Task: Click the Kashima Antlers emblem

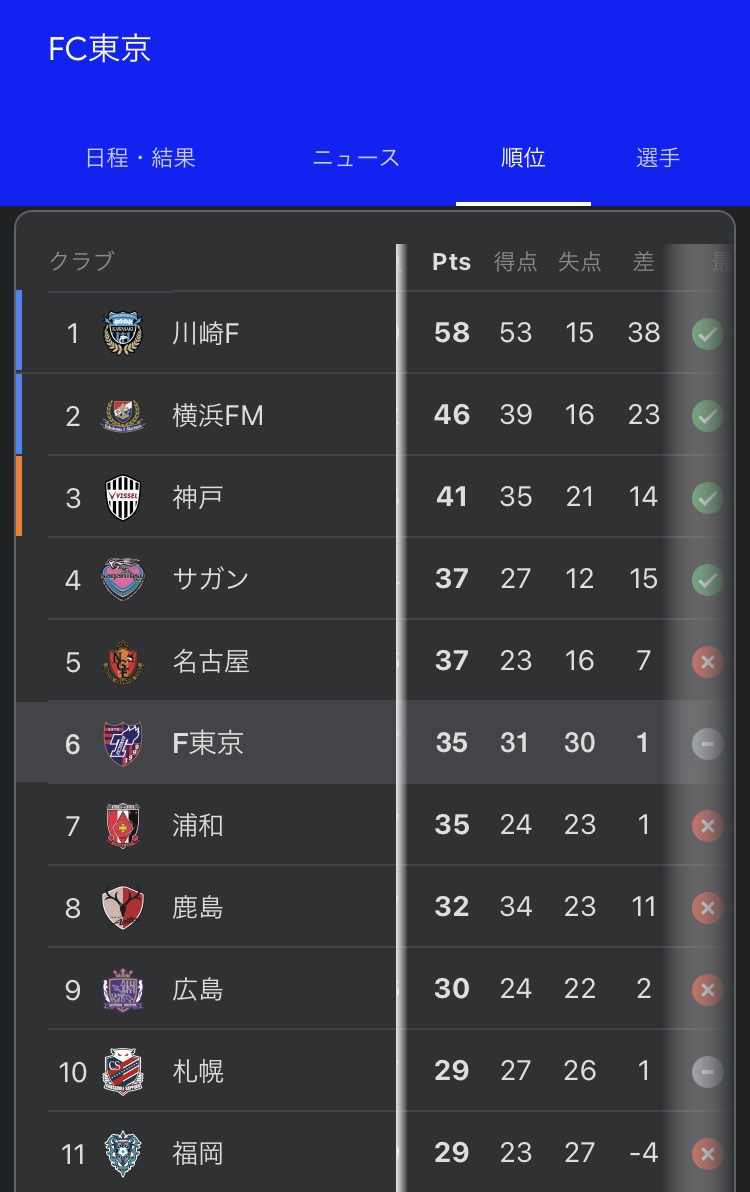Action: [x=123, y=907]
